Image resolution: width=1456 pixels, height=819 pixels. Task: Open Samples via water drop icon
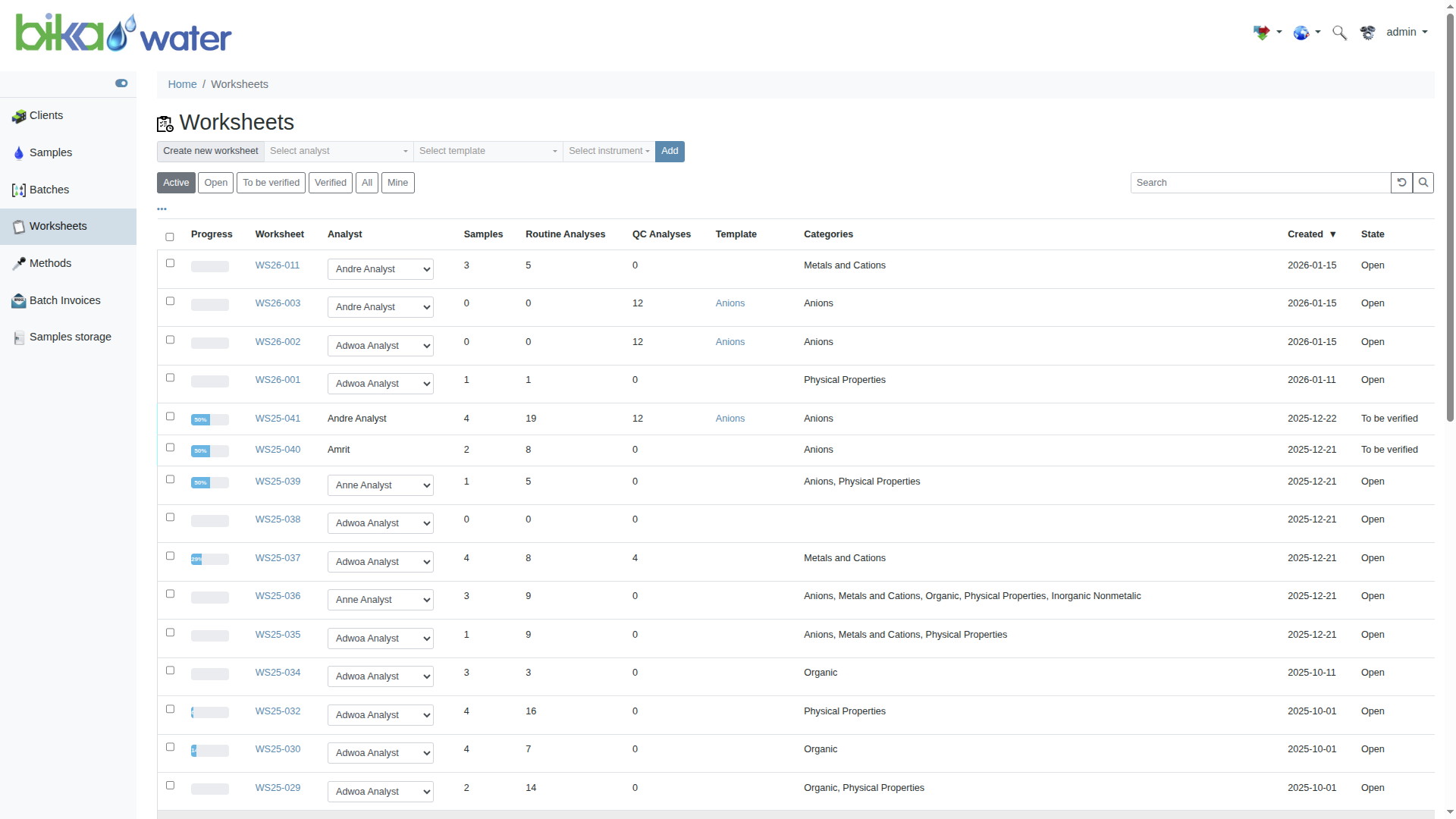pyautogui.click(x=19, y=153)
